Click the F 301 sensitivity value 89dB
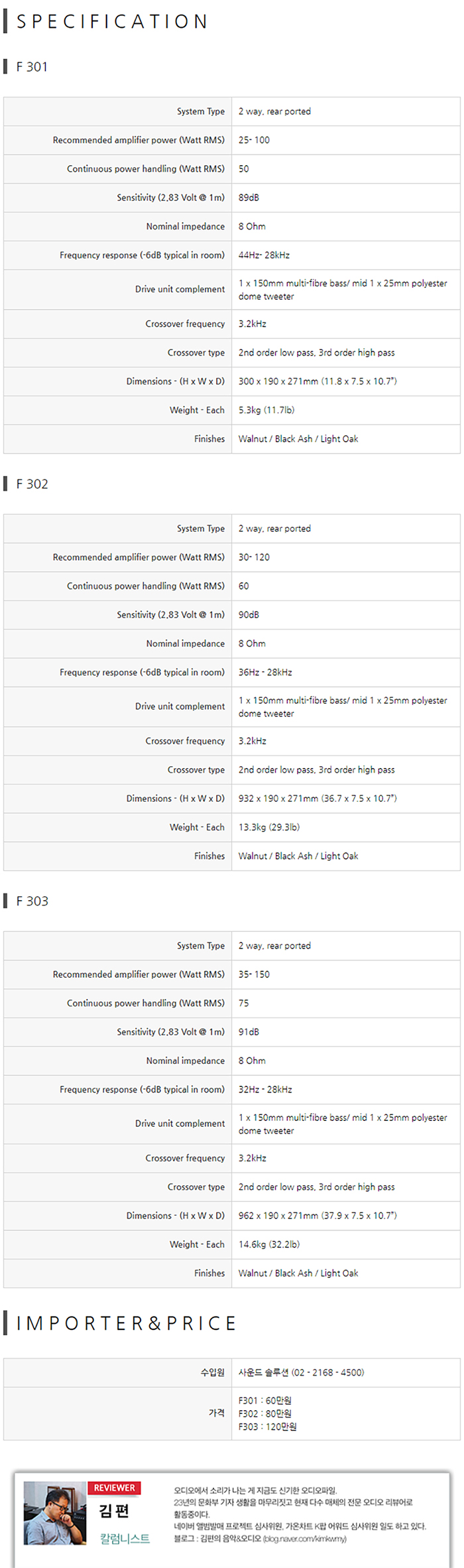The image size is (464, 1568). (249, 198)
